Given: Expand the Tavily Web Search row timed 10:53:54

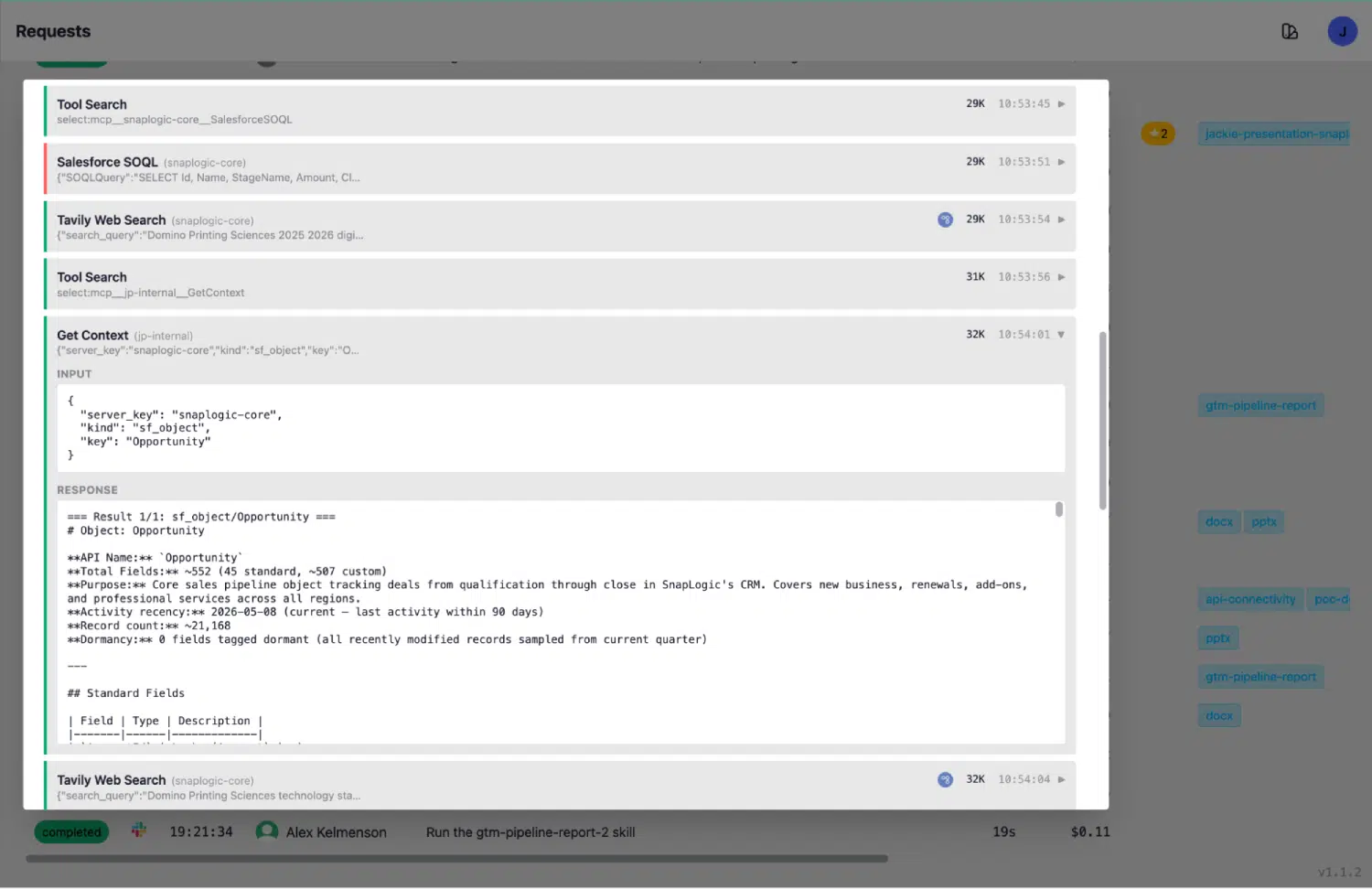Looking at the screenshot, I should (x=1061, y=220).
